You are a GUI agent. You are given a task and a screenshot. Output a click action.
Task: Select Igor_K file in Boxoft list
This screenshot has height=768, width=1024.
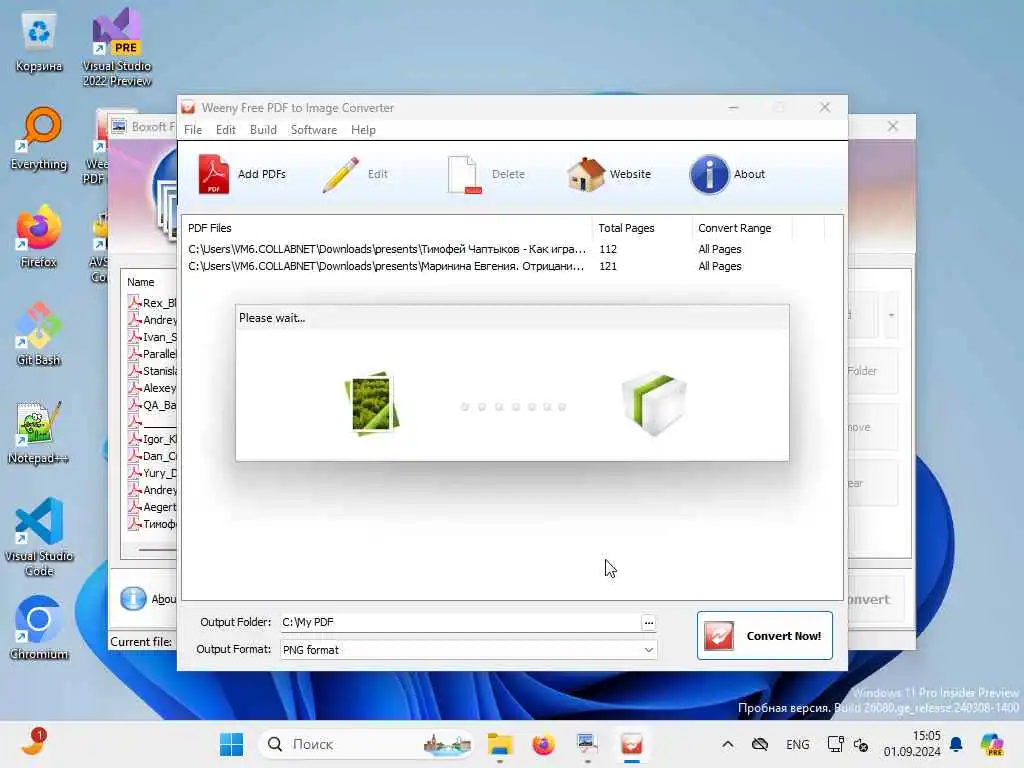pos(152,439)
